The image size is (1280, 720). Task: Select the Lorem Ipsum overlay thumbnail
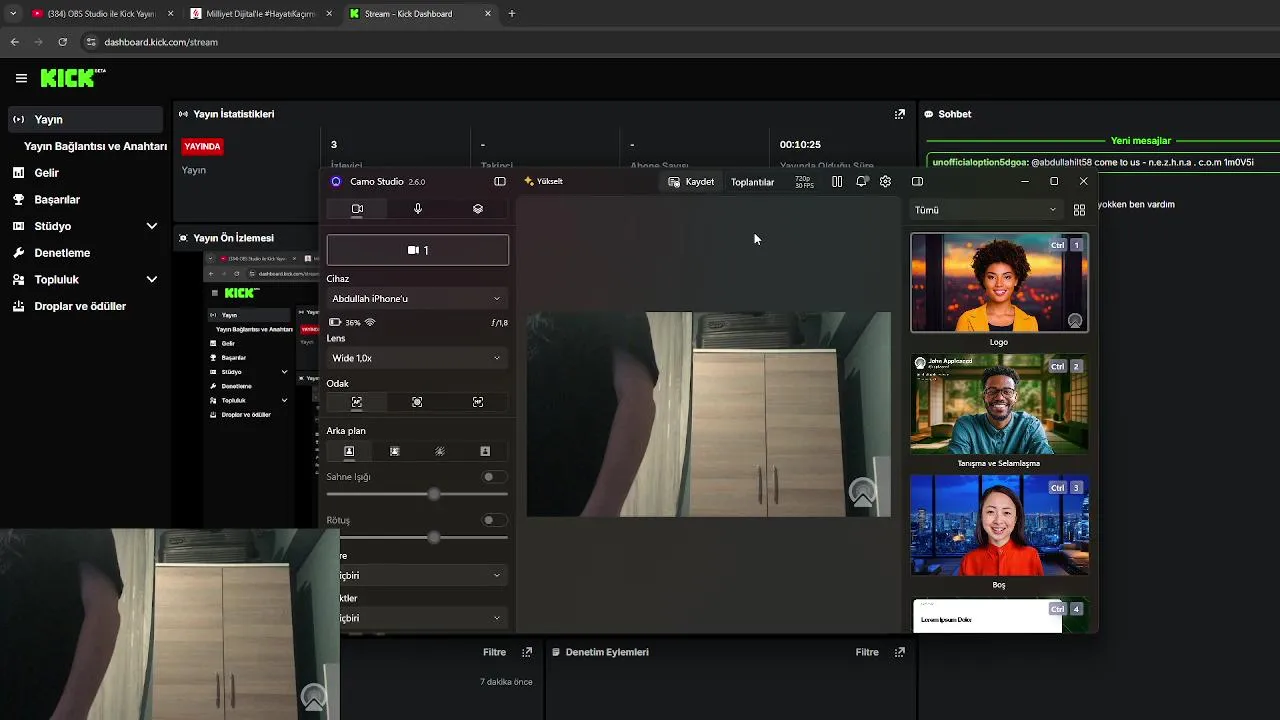pos(999,615)
